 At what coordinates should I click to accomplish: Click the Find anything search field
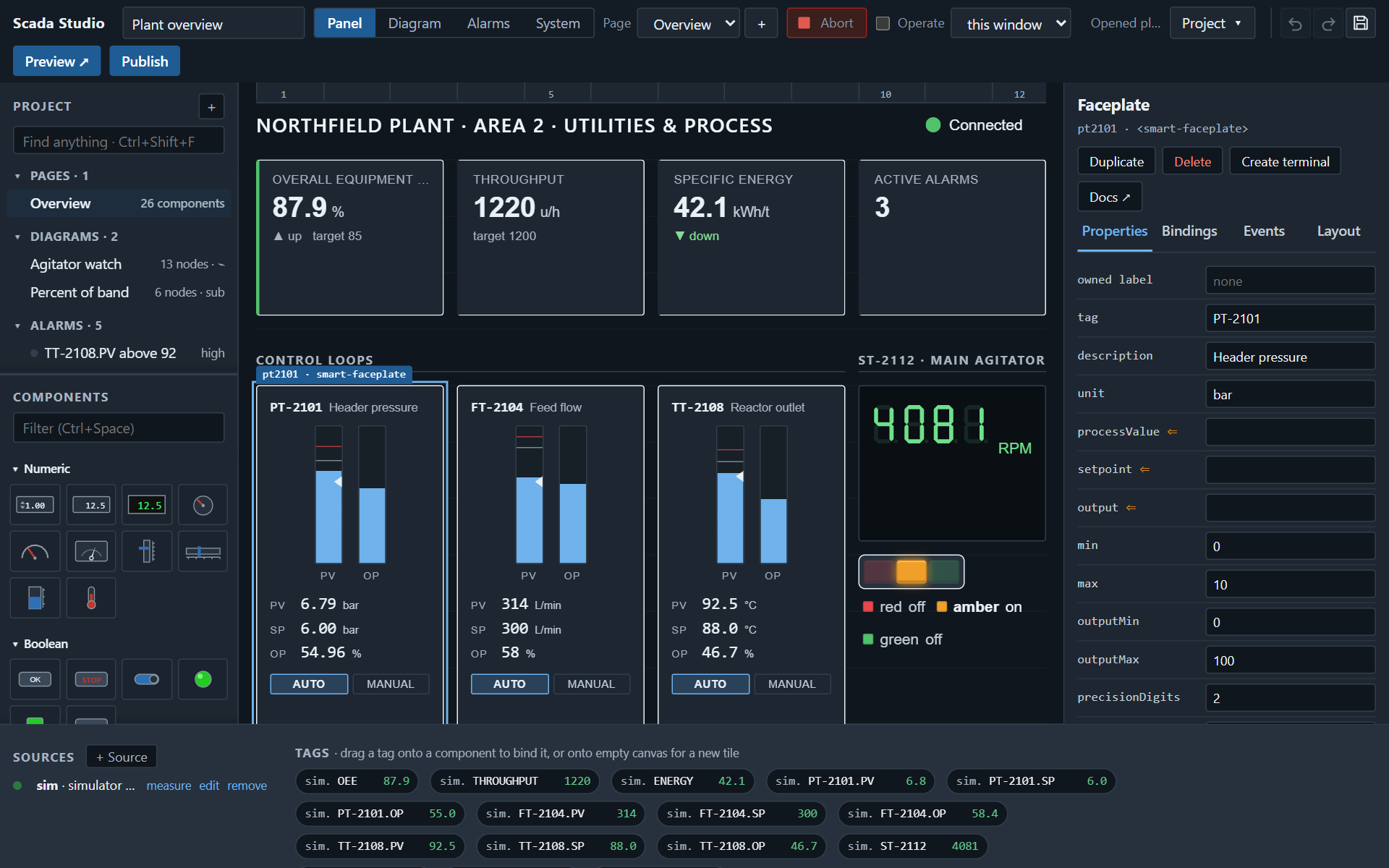click(119, 141)
